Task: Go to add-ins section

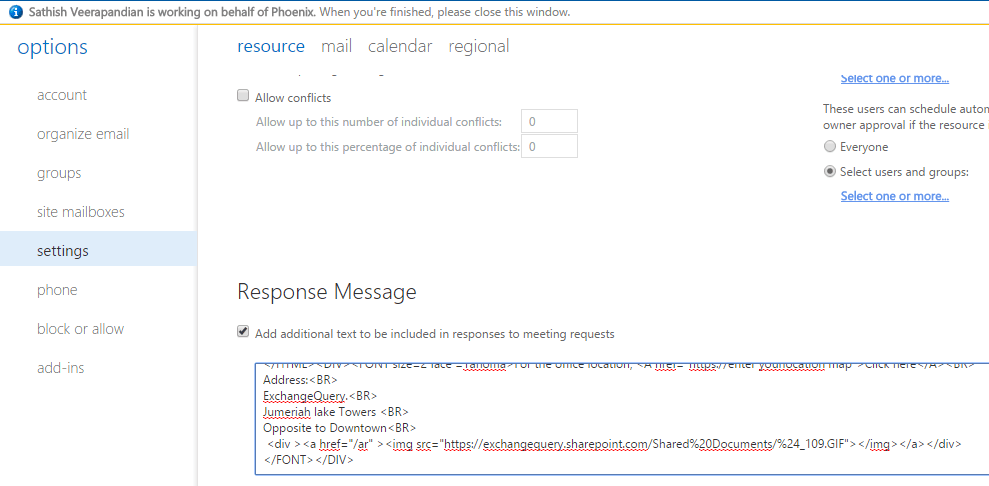Action: [x=60, y=368]
